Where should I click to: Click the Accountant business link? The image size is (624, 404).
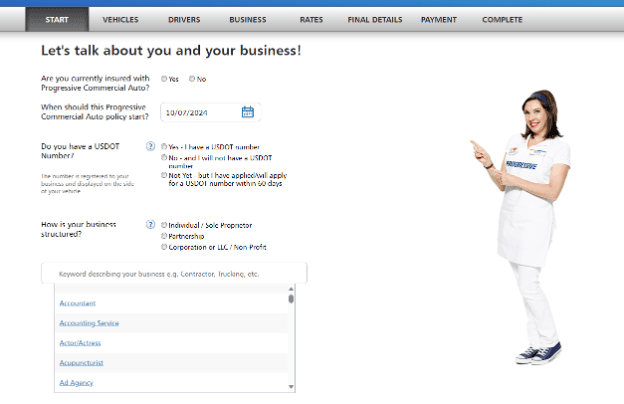[77, 303]
